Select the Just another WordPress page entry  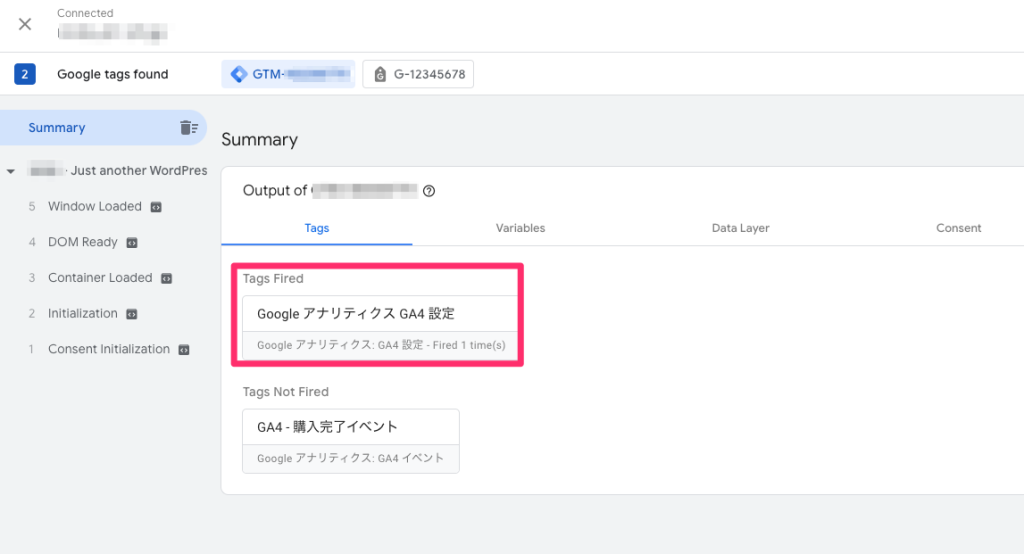point(118,171)
